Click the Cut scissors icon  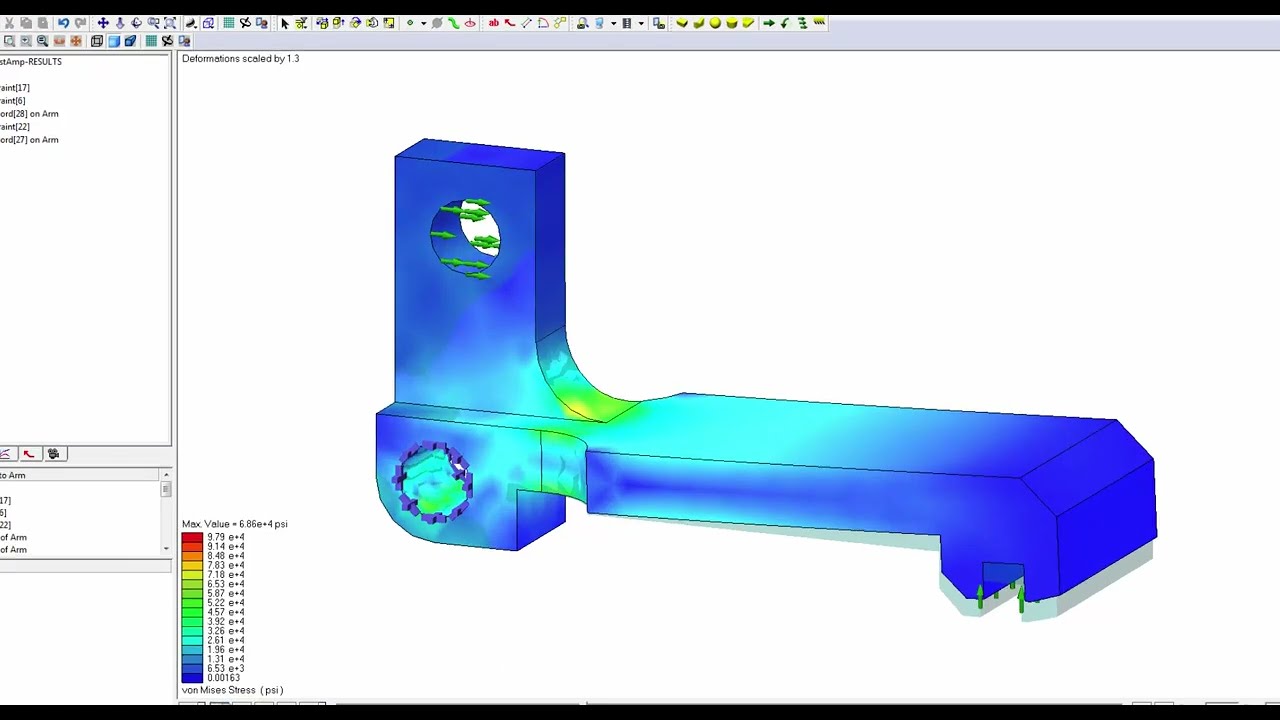tap(9, 23)
